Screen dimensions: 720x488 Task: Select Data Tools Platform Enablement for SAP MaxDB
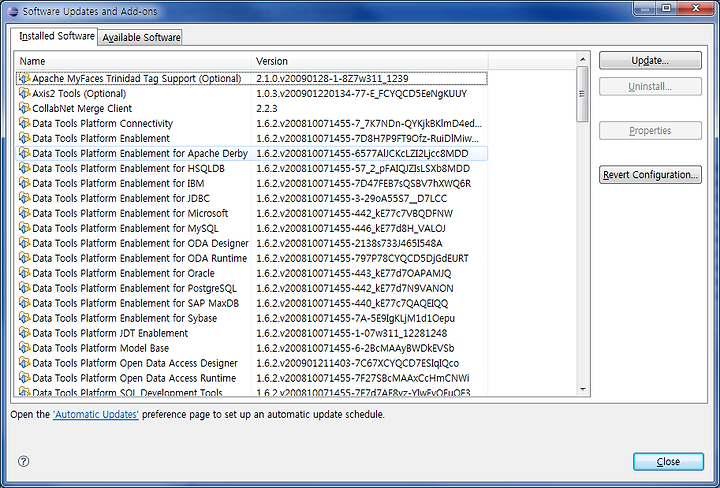[252, 303]
